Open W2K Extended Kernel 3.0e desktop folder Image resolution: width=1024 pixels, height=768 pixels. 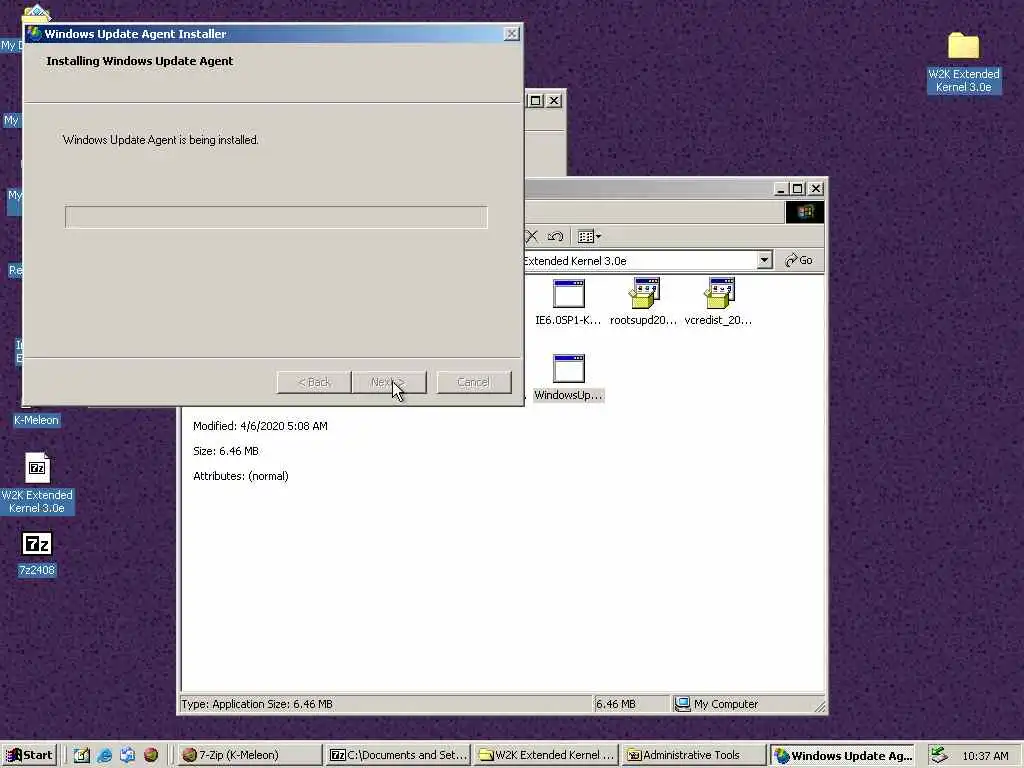click(964, 63)
